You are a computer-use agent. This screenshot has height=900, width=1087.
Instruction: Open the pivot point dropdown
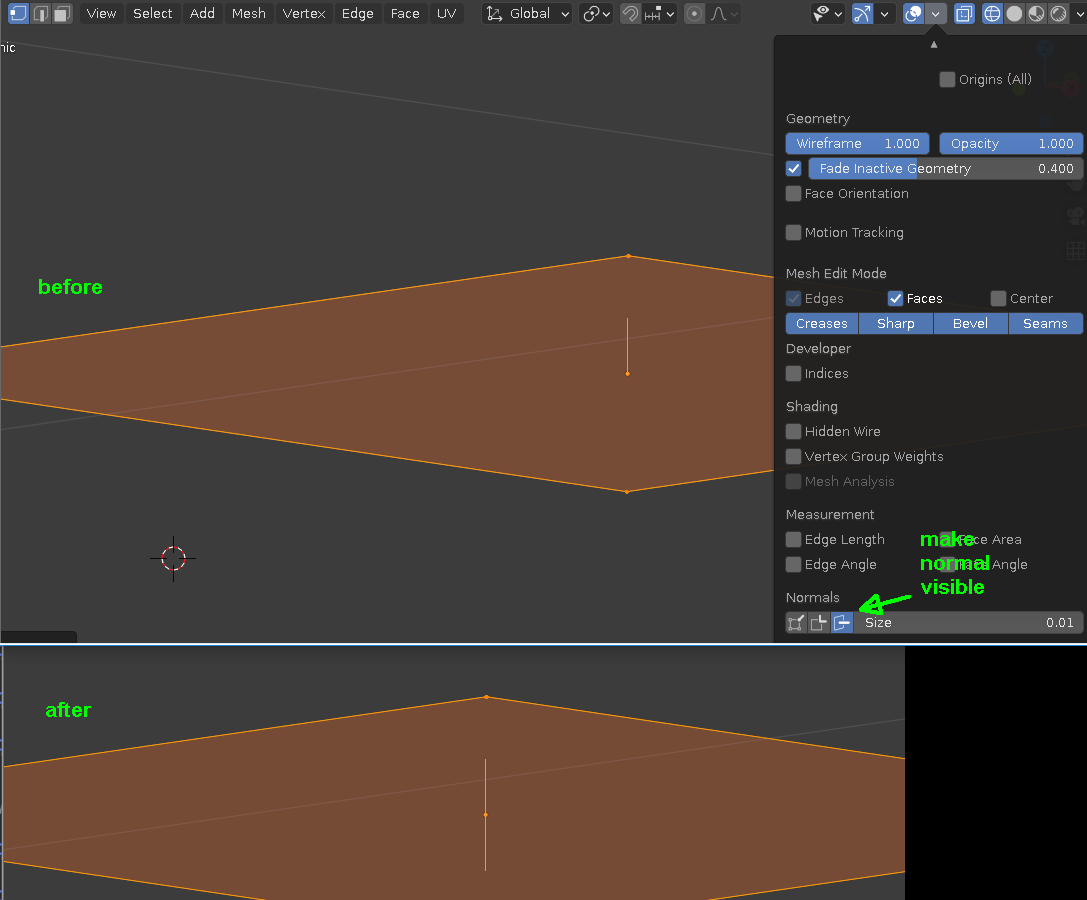click(595, 13)
